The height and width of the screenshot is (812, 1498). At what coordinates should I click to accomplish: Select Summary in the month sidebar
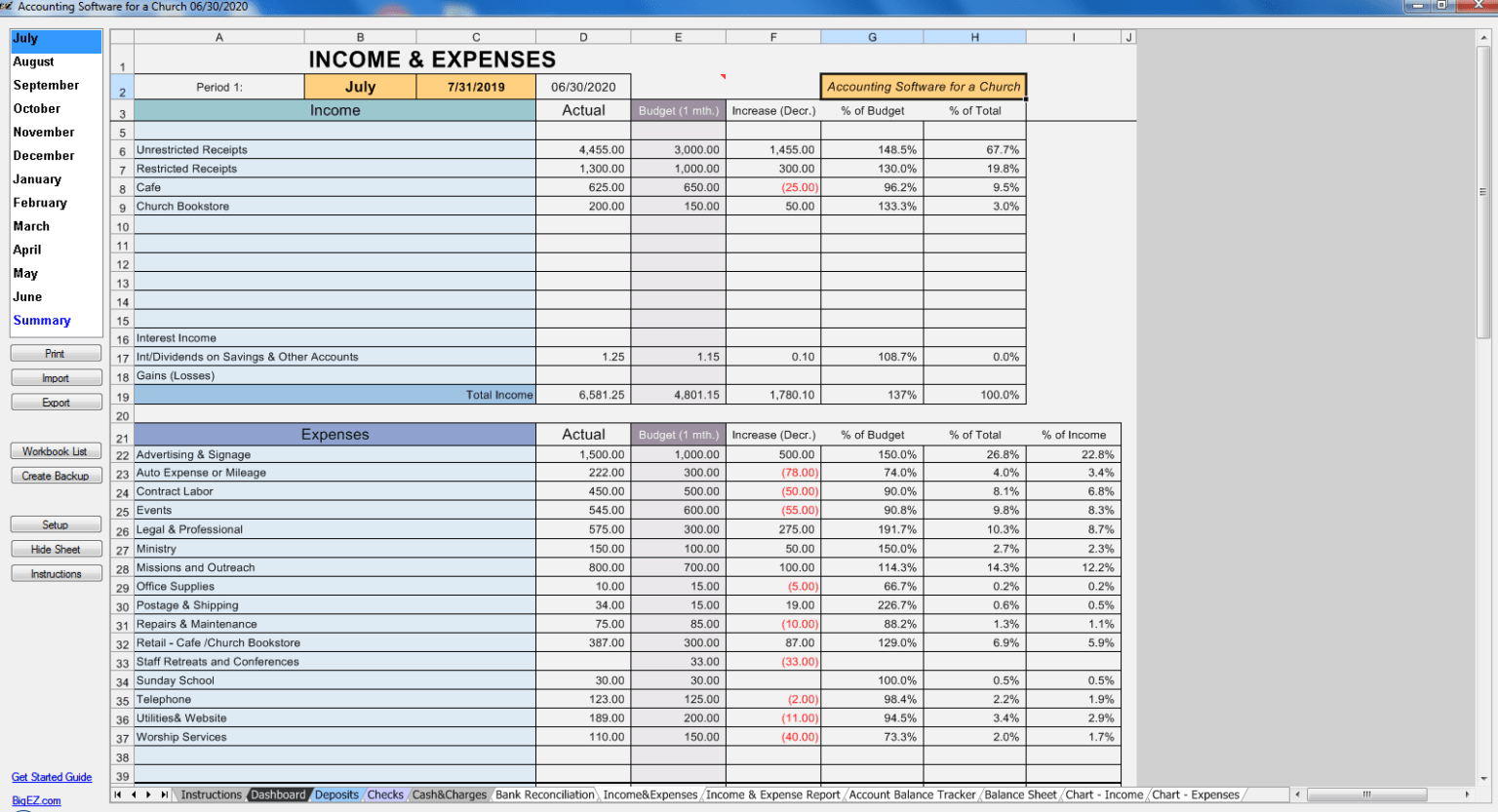(42, 320)
